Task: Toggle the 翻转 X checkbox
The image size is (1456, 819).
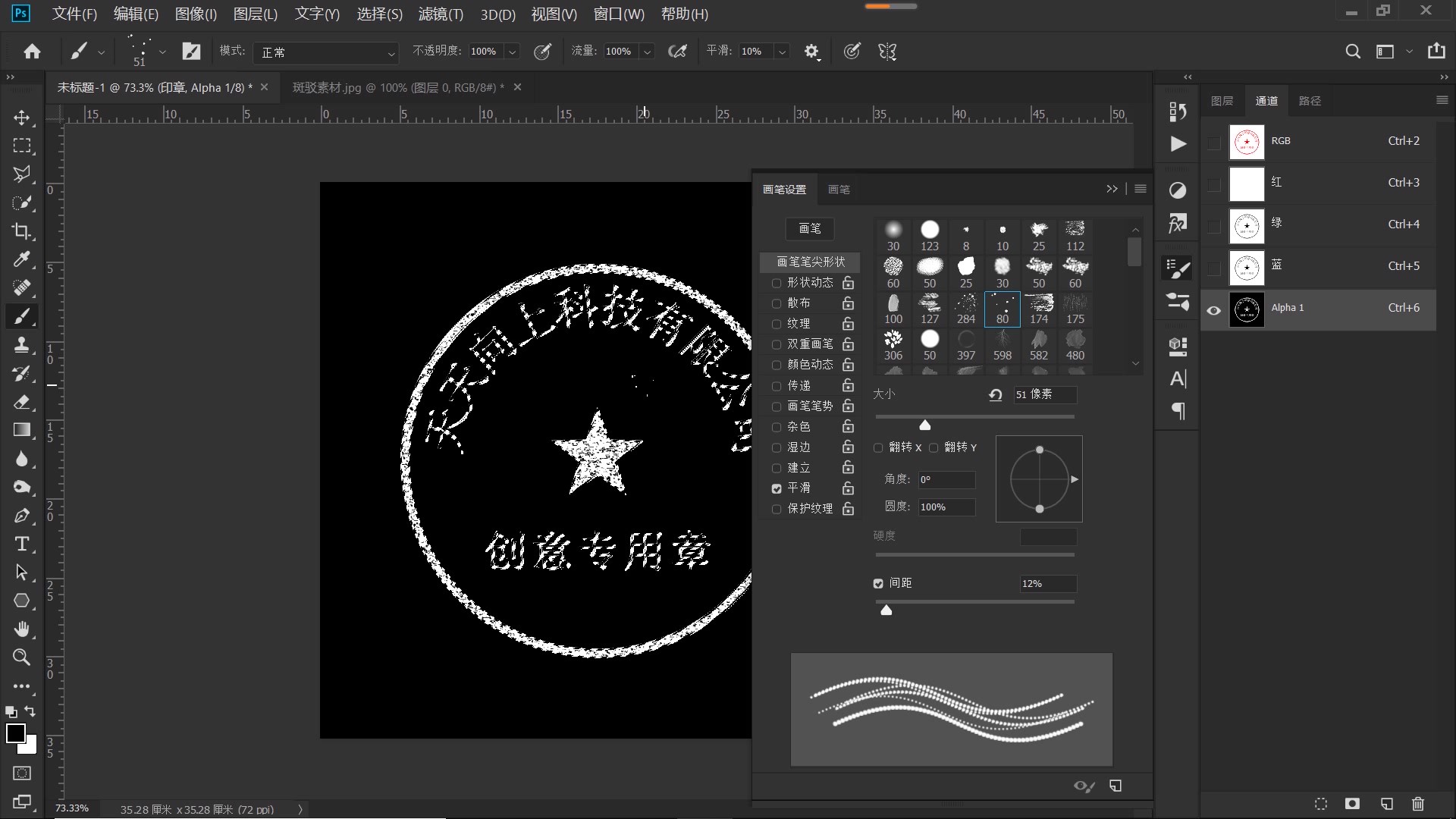Action: pos(878,447)
